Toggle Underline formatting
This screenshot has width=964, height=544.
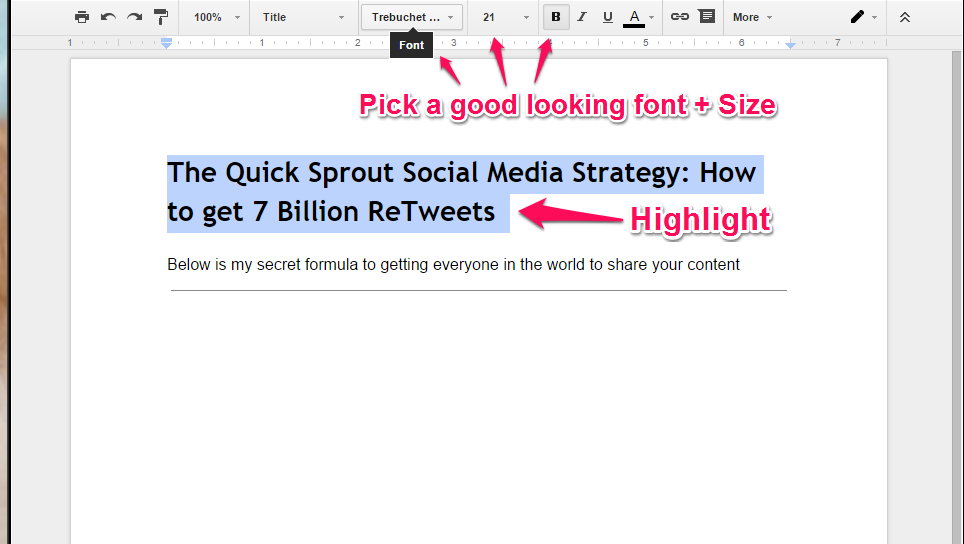tap(607, 17)
